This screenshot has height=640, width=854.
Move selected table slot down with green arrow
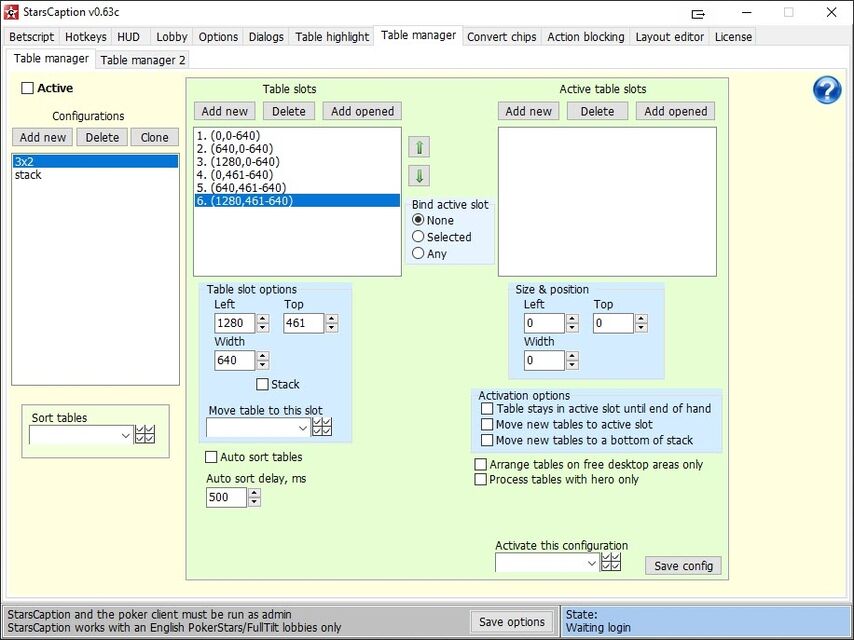click(x=419, y=176)
